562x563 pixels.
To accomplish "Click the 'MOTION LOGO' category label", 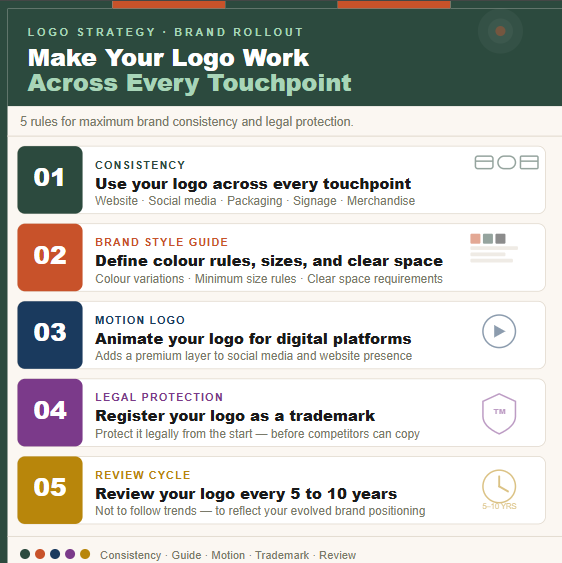I will click(140, 320).
